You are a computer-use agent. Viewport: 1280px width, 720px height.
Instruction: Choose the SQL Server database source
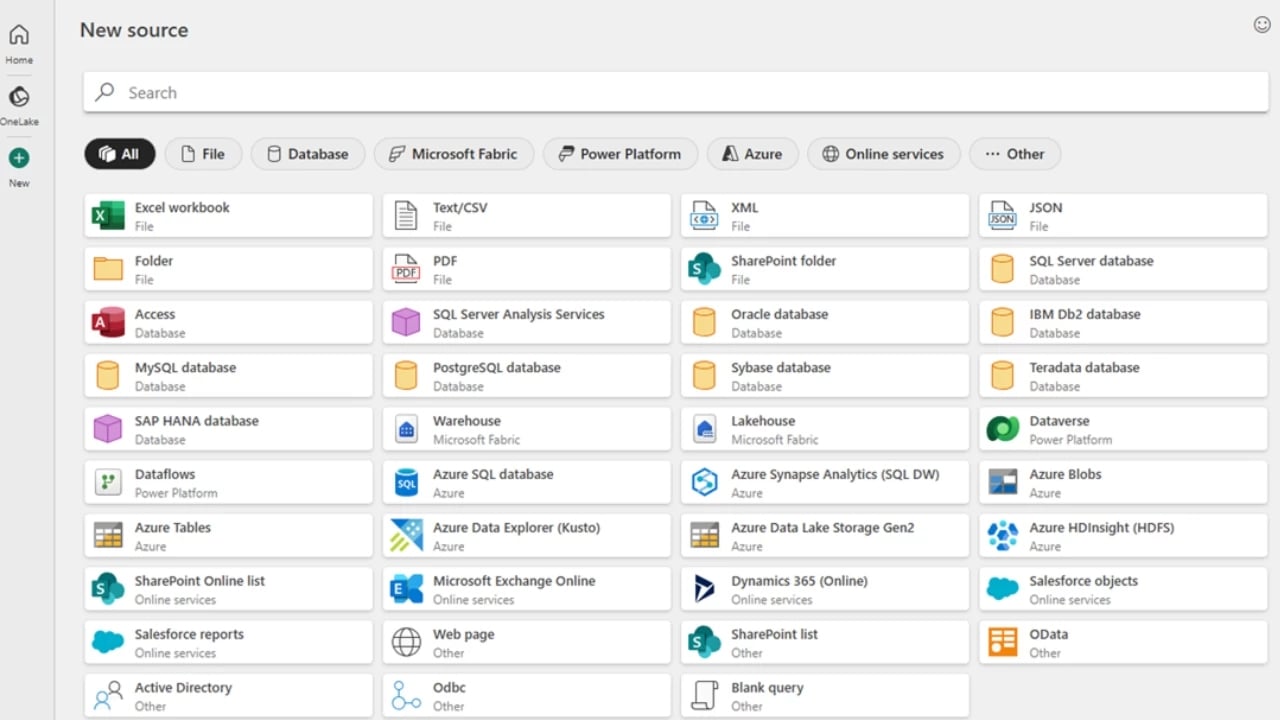1124,269
